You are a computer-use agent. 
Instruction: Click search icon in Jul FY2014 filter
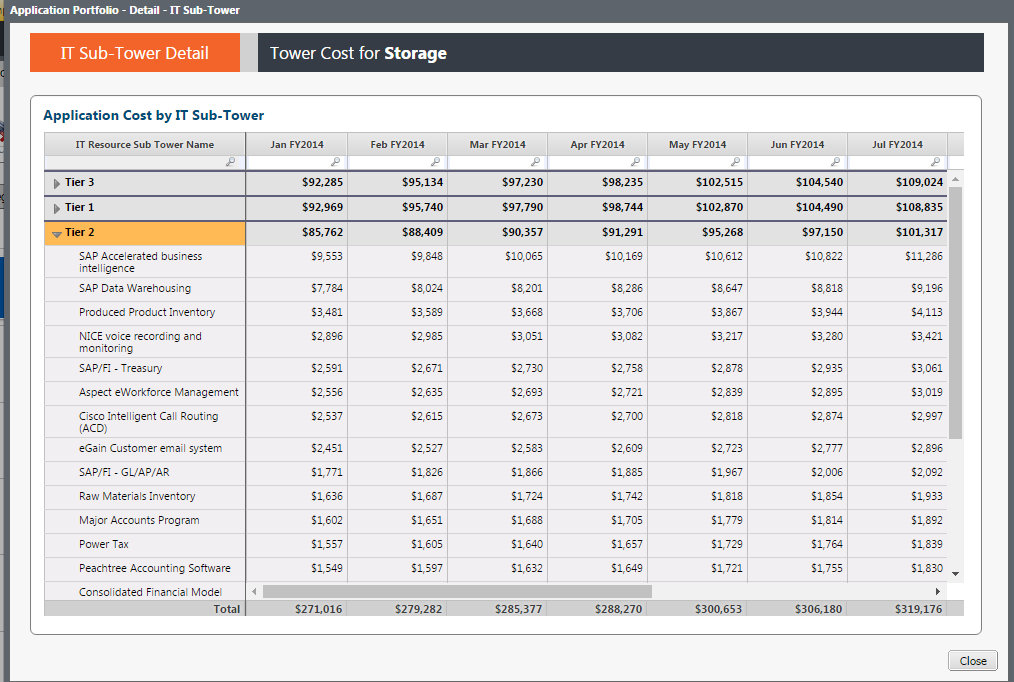(936, 162)
